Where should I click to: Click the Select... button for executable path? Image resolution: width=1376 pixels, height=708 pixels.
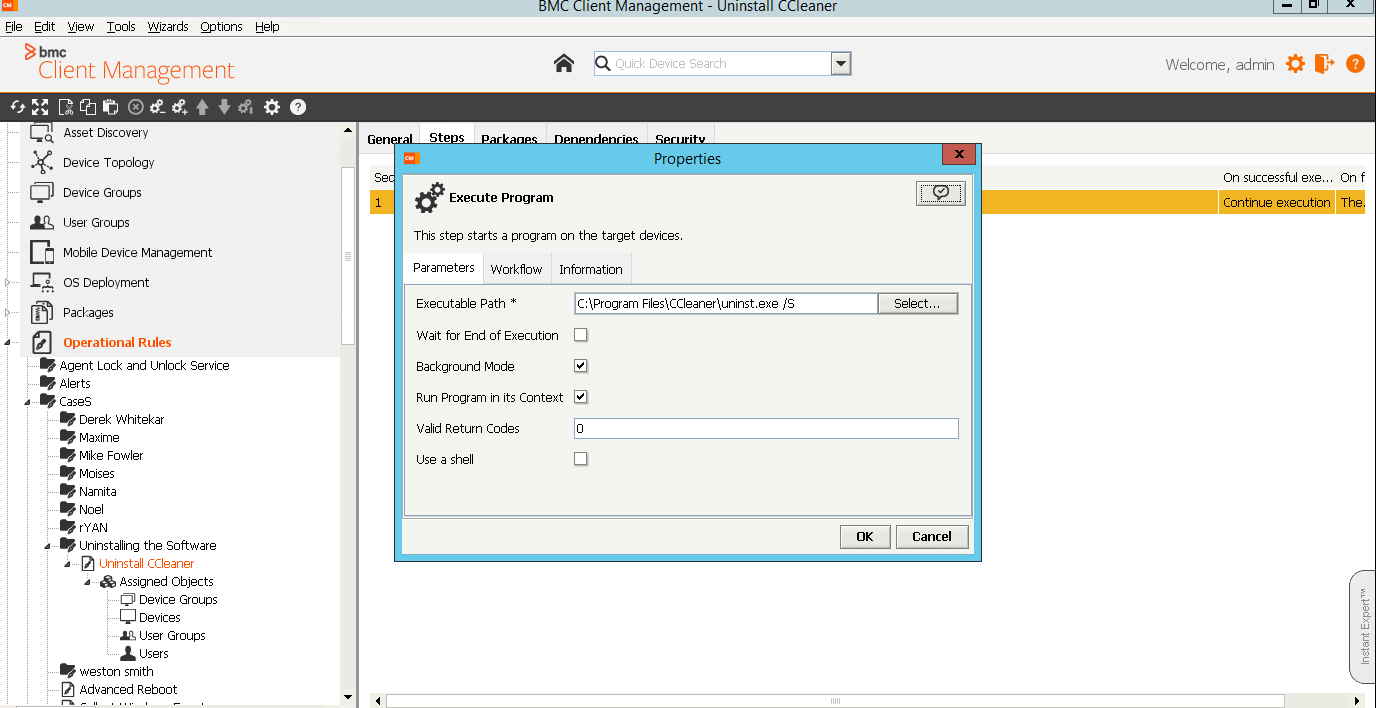tap(918, 303)
